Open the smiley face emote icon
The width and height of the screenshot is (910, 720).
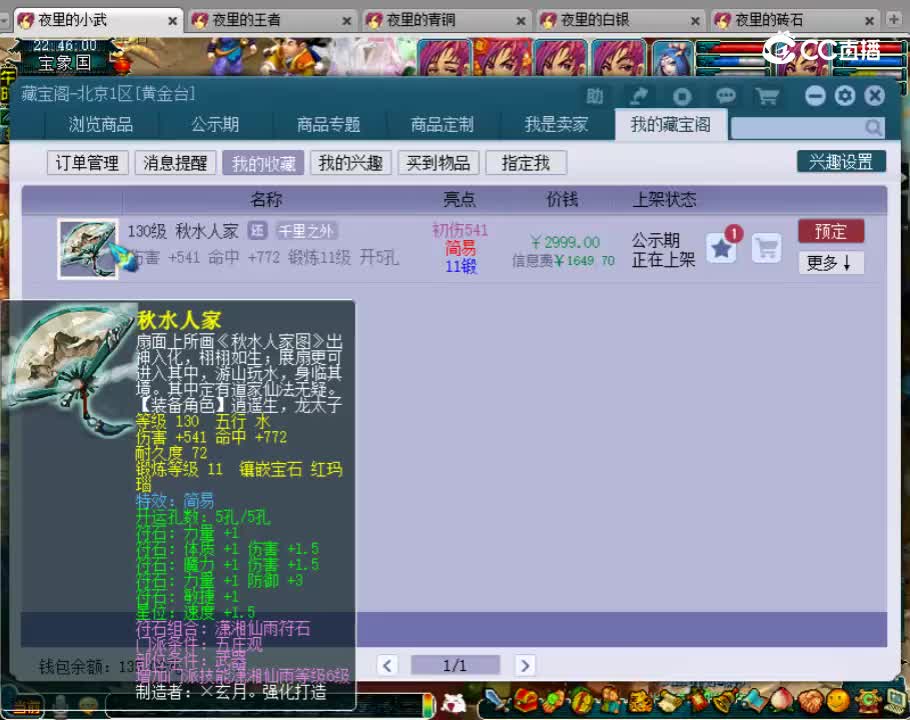[x=839, y=700]
